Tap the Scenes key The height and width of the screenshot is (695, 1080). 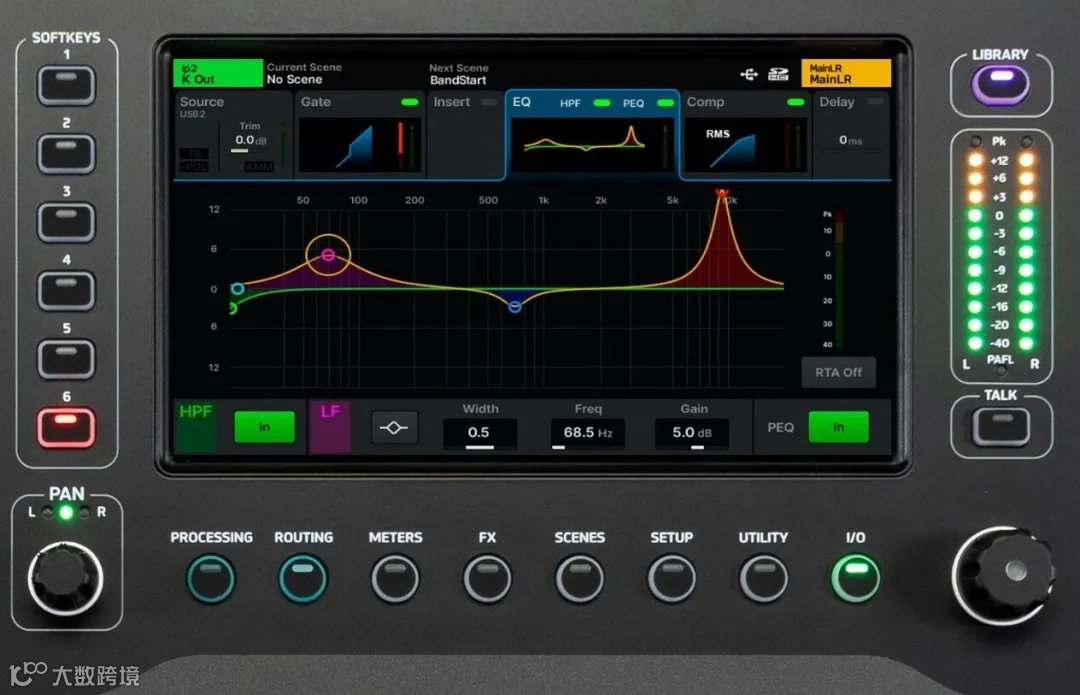(x=580, y=579)
